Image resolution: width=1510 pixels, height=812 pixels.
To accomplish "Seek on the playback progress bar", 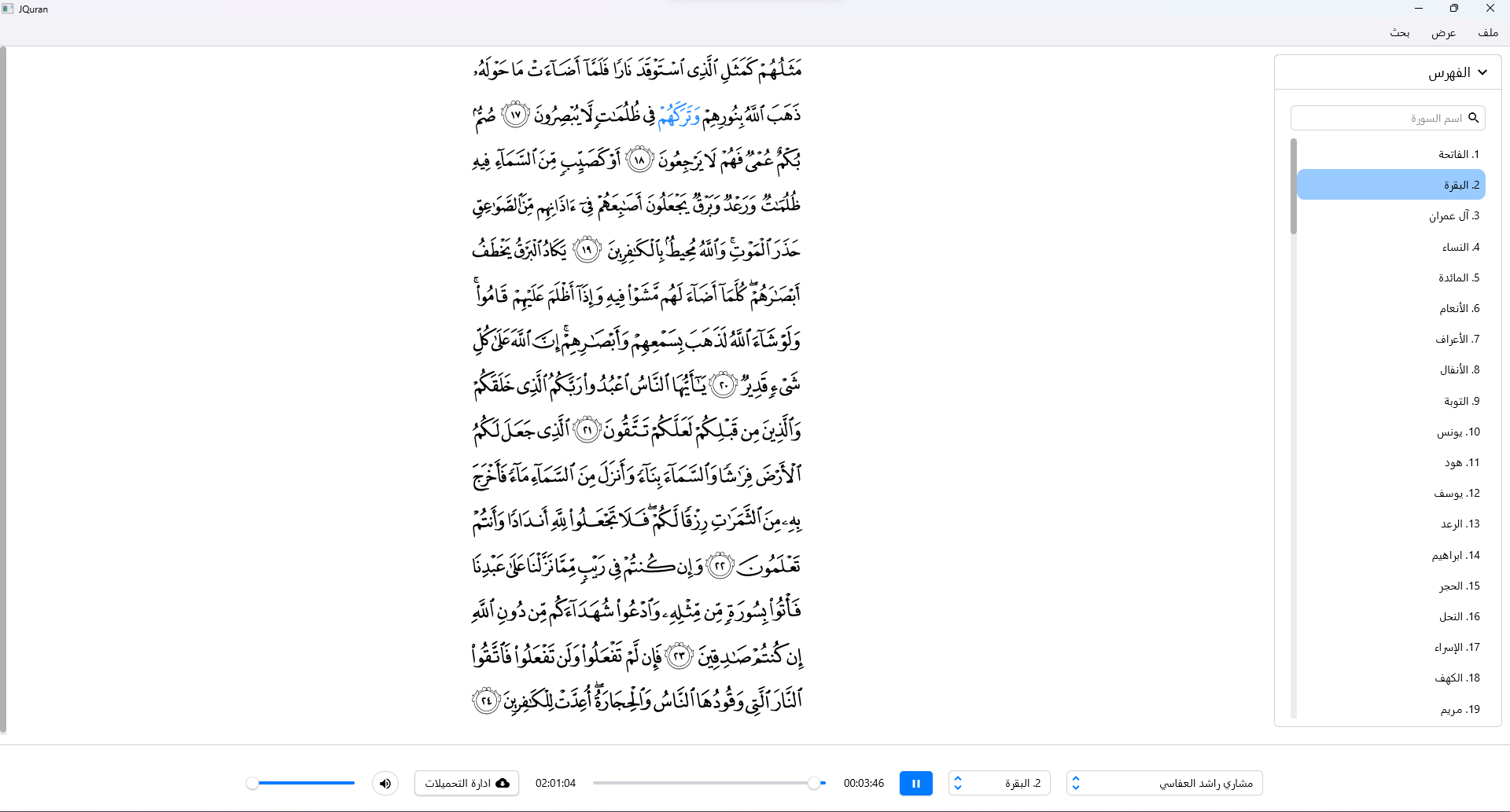I will click(709, 783).
